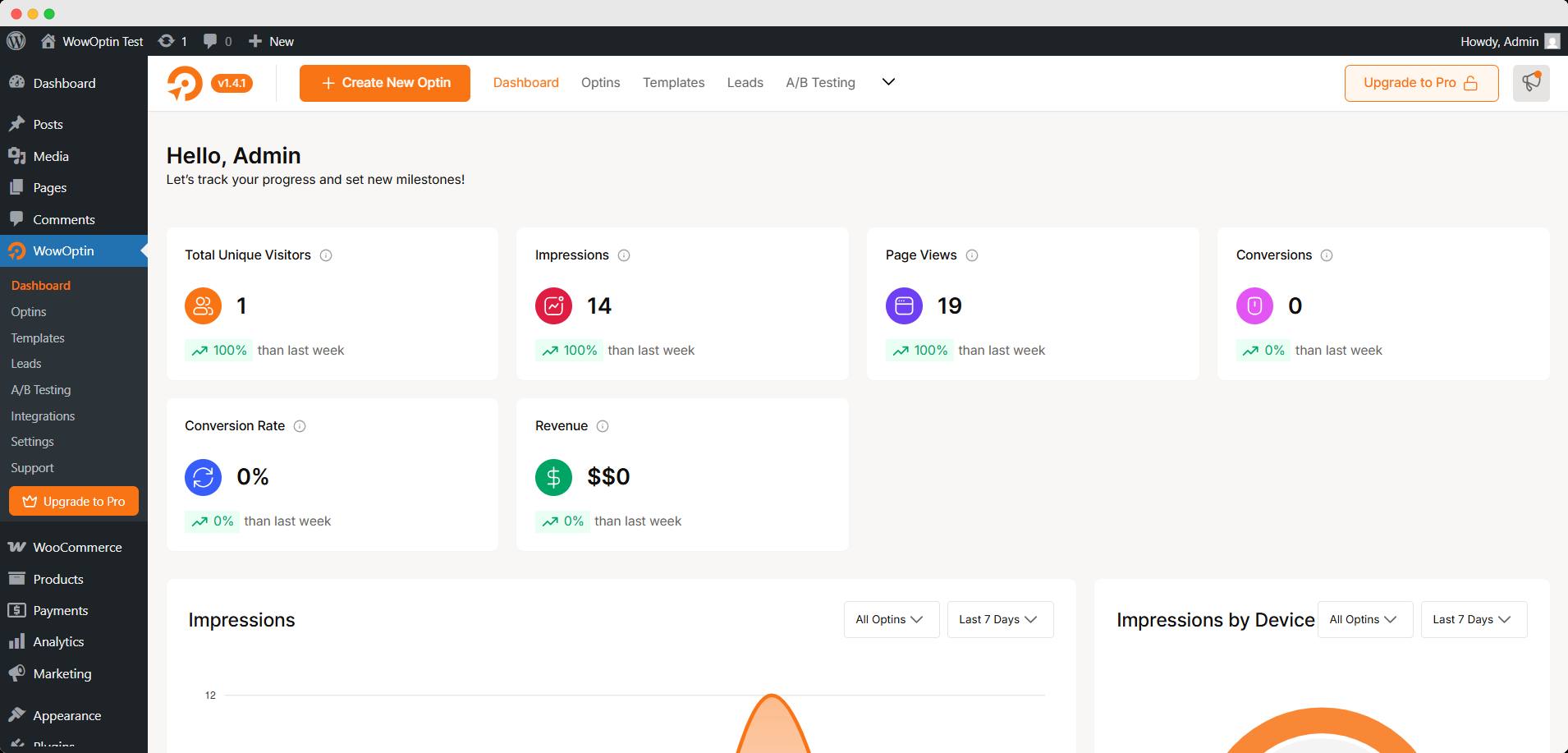The height and width of the screenshot is (753, 1568).
Task: Click the Impressions card info icon
Action: (624, 255)
